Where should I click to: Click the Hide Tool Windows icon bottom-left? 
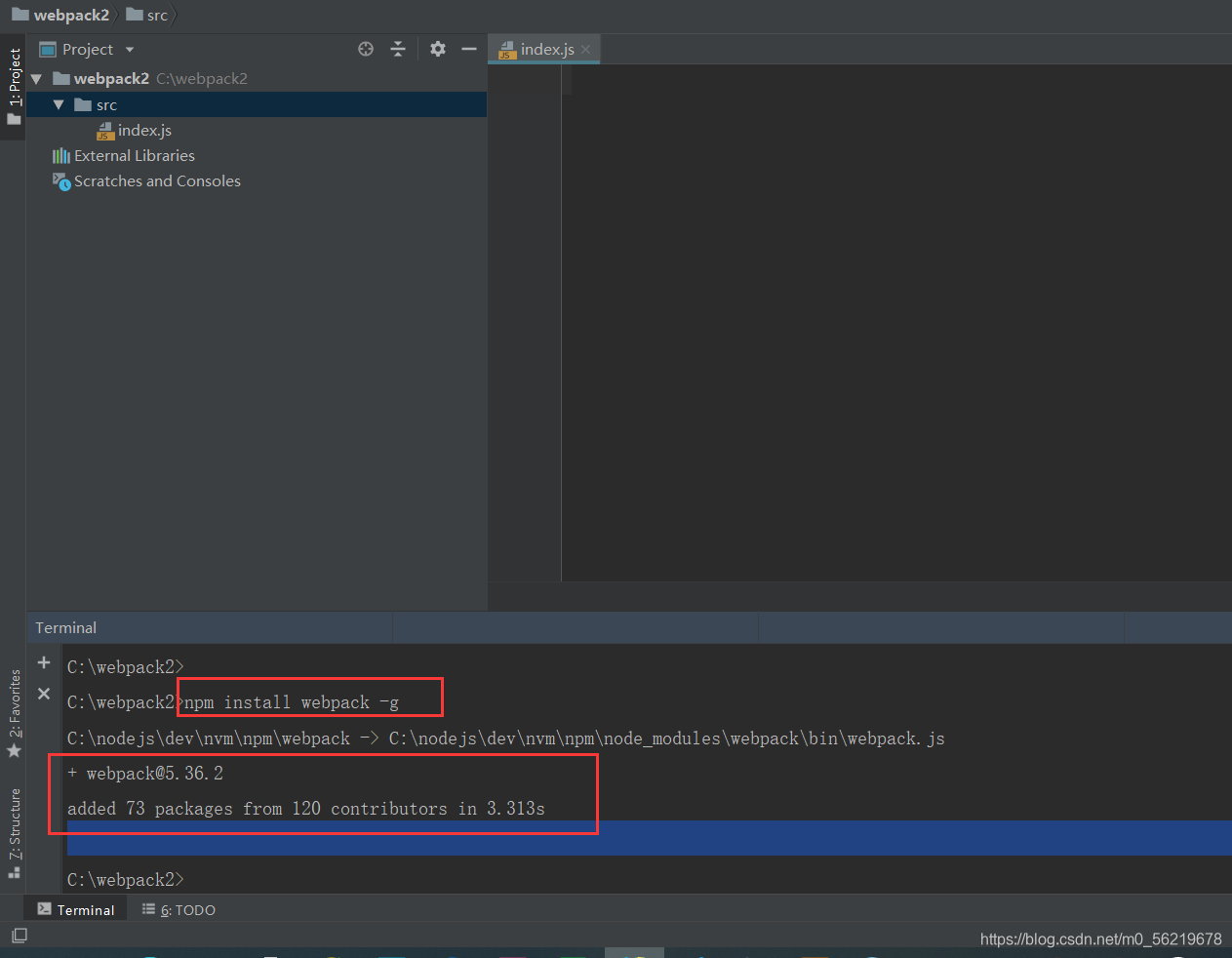[x=20, y=935]
